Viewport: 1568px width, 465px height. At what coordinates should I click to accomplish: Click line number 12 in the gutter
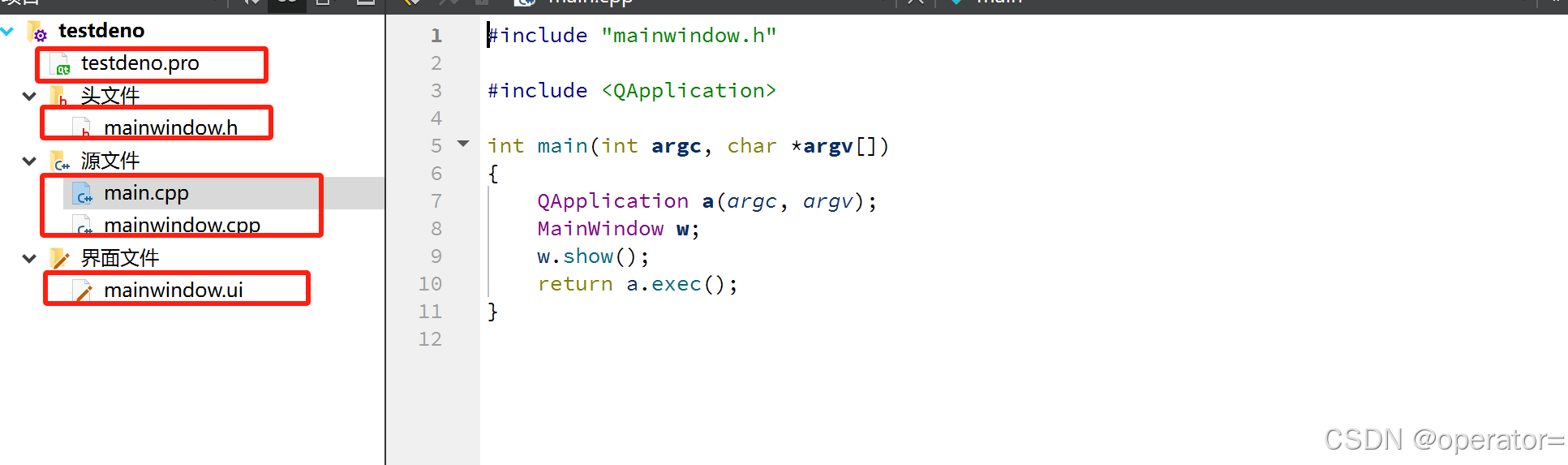pos(430,339)
